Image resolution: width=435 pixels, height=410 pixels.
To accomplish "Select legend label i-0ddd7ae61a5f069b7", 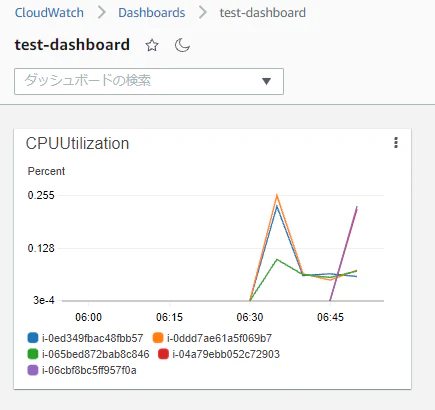I will pyautogui.click(x=219, y=338).
